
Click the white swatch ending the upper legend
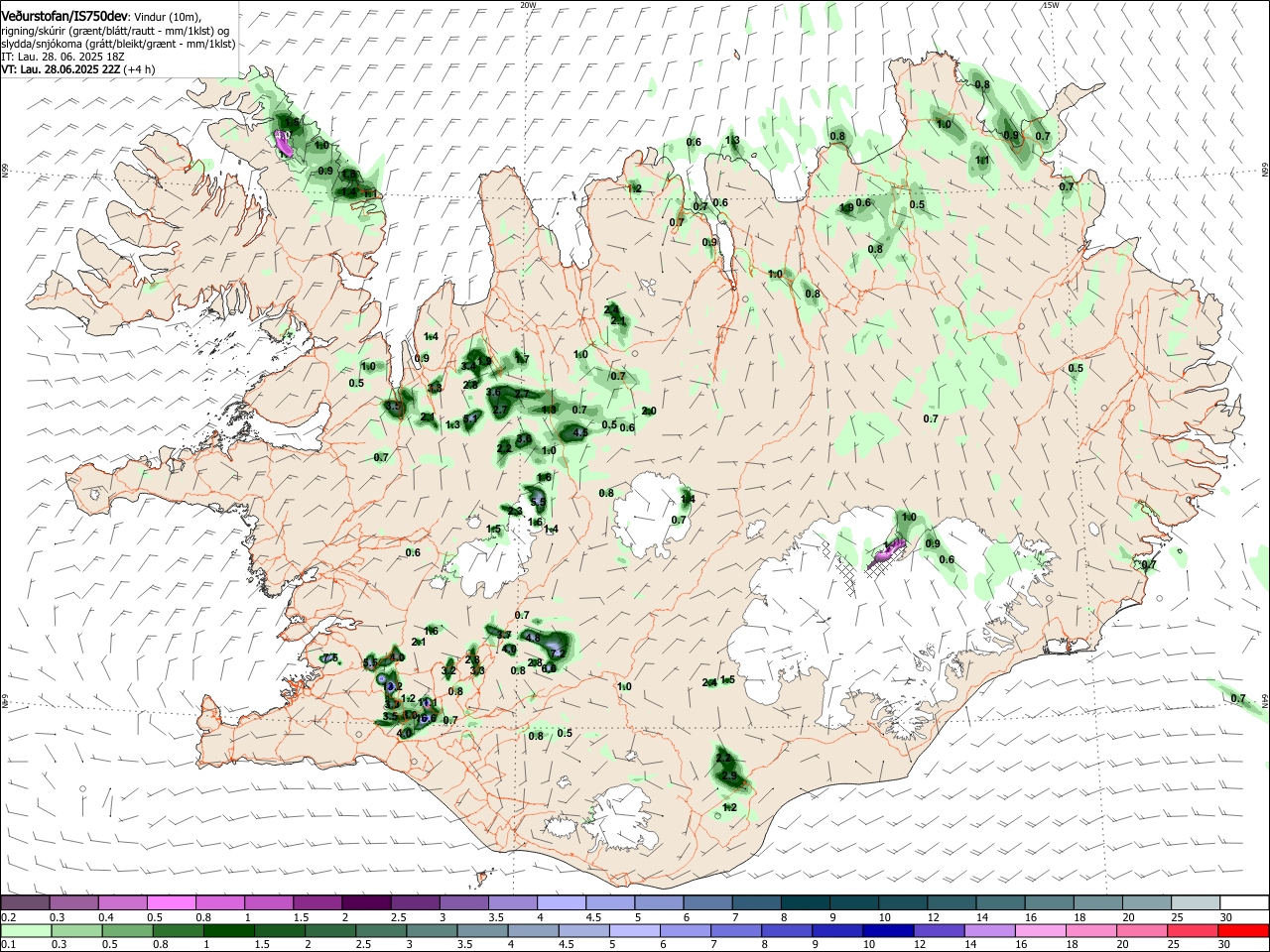(x=1244, y=903)
